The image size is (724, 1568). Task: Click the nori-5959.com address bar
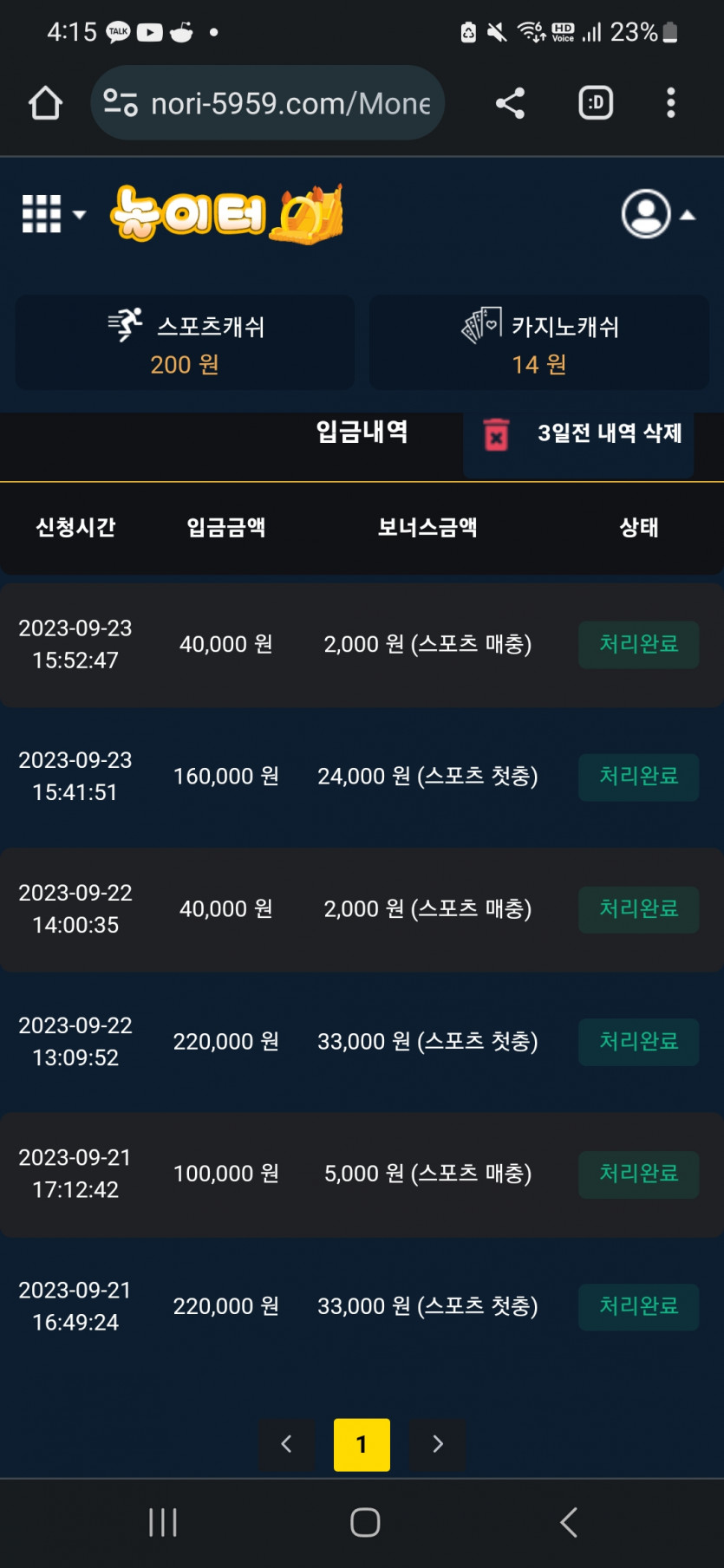coord(268,103)
